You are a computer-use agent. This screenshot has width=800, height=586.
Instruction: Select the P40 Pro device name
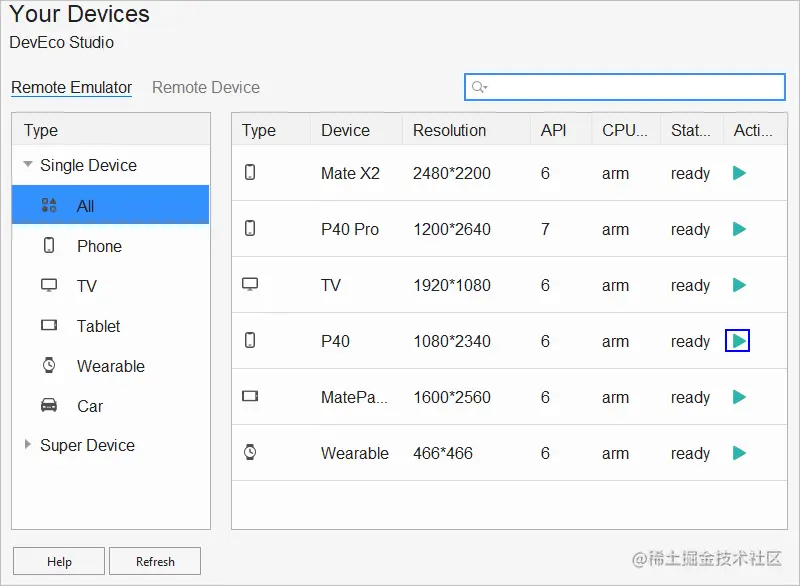tap(350, 230)
